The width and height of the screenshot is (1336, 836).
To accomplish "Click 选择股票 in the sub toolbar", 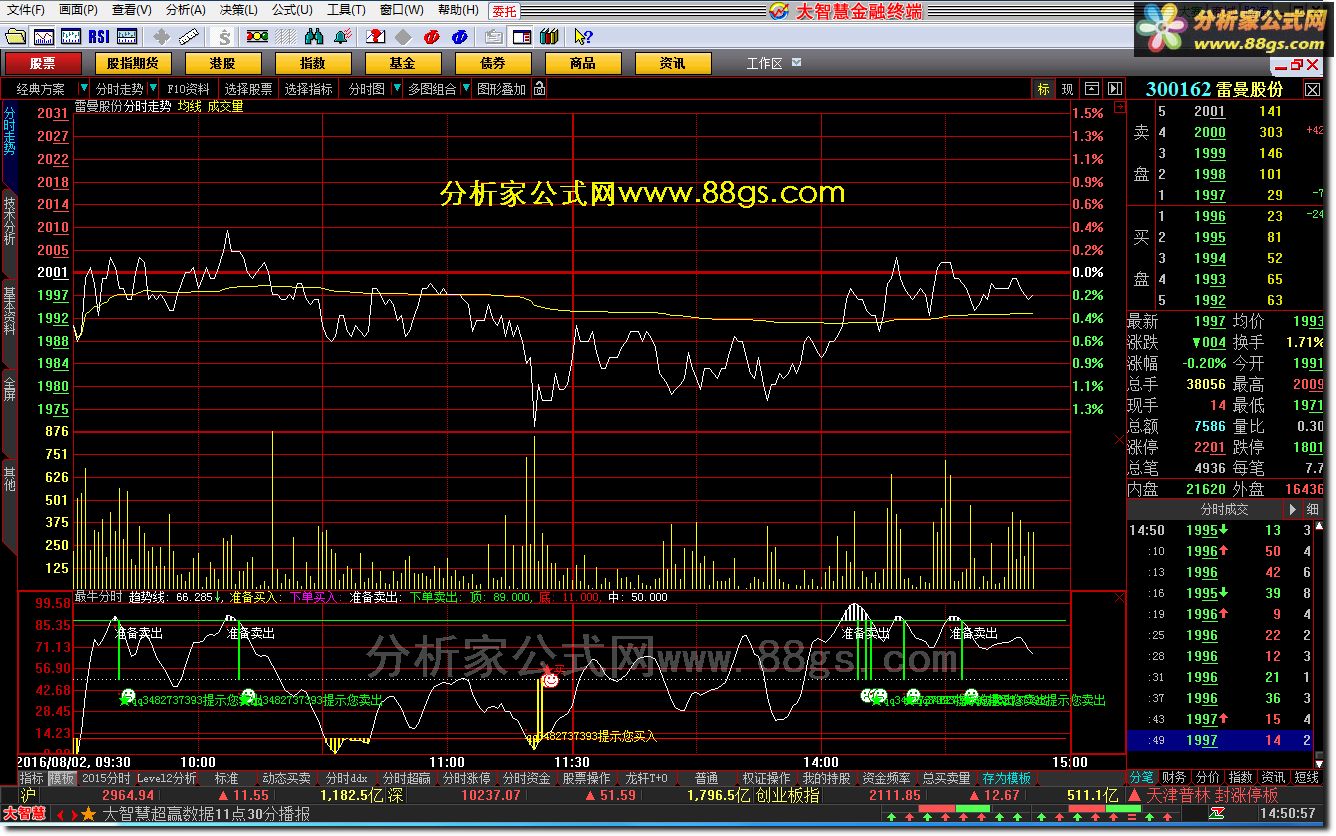I will 248,89.
